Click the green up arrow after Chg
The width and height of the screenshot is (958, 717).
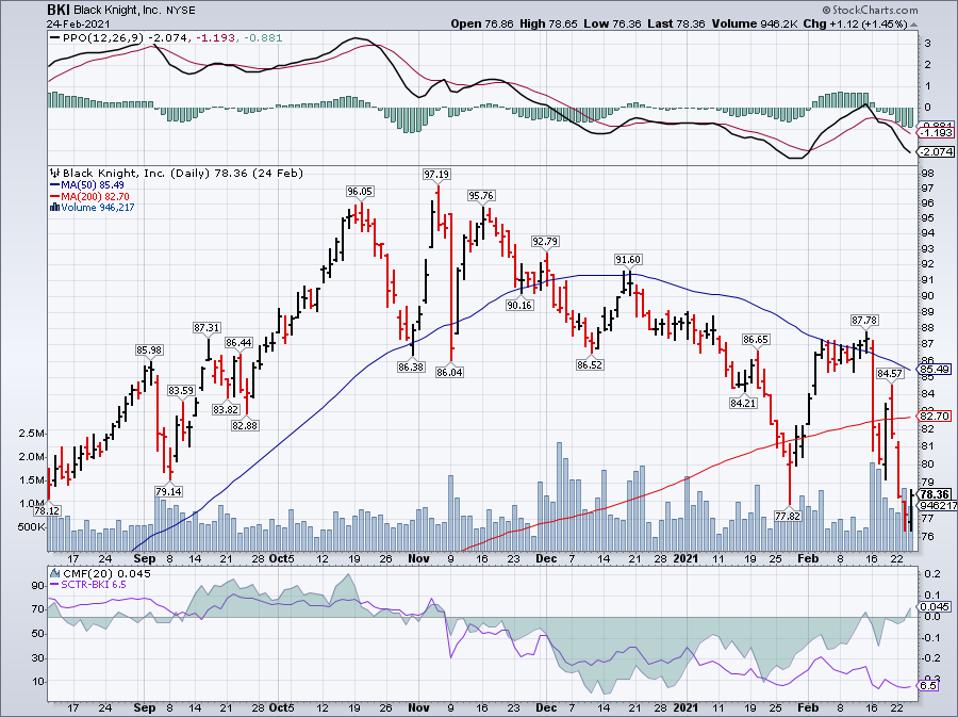tap(913, 24)
